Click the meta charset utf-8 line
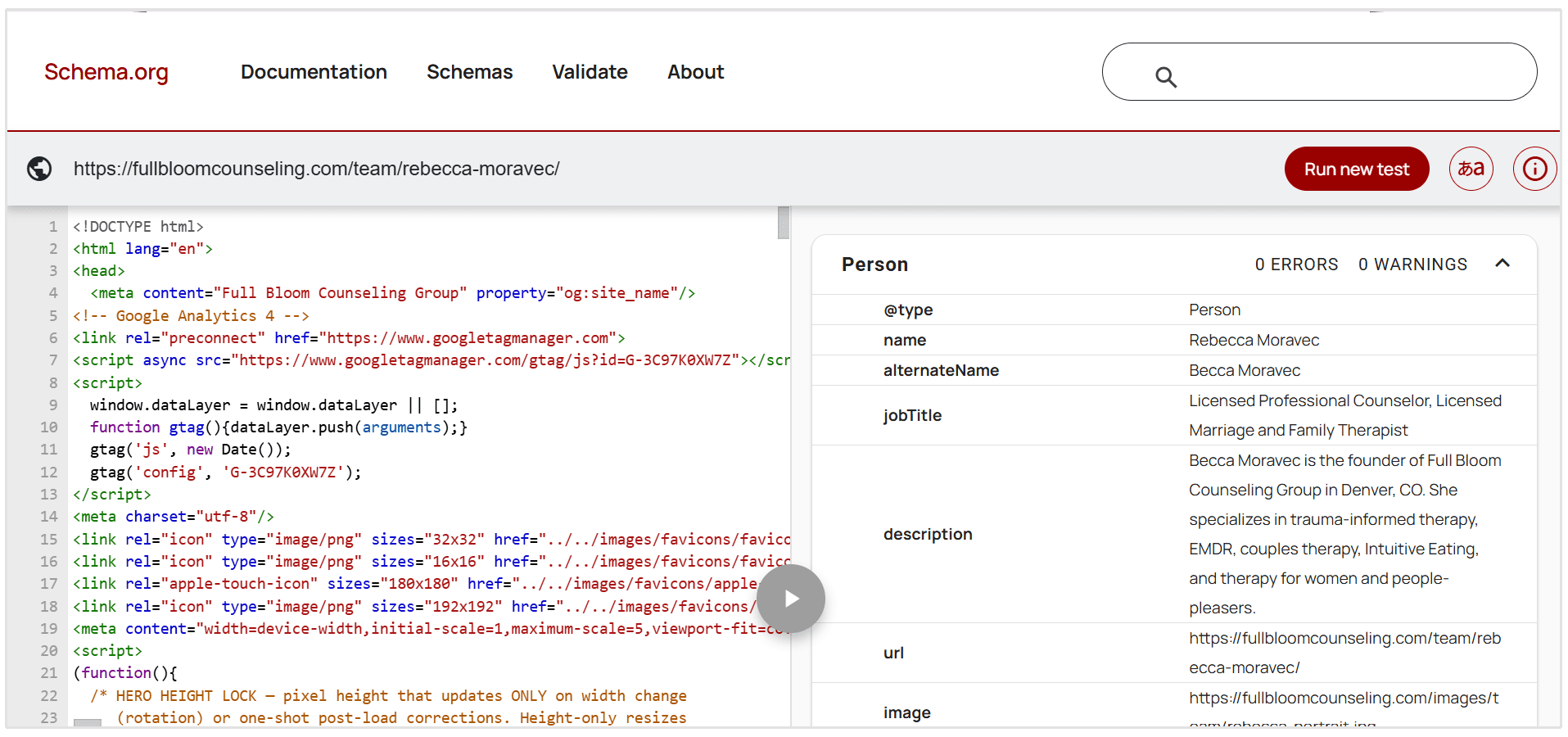The width and height of the screenshot is (1568, 737). click(174, 516)
